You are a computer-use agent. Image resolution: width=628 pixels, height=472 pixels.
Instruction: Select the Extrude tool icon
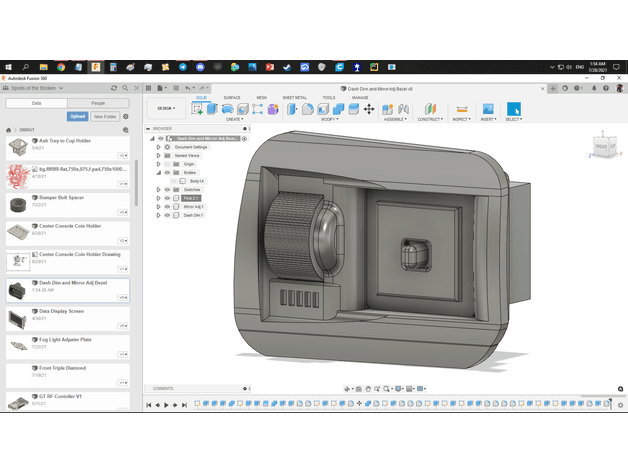(x=212, y=109)
